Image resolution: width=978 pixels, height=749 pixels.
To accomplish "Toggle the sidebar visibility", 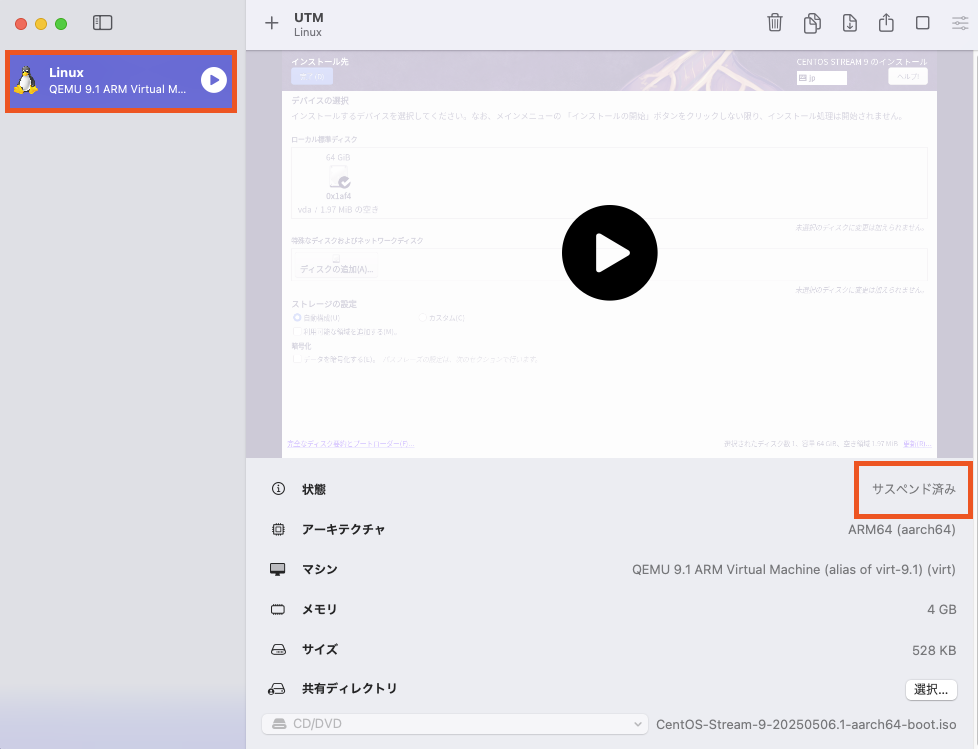I will click(x=102, y=23).
